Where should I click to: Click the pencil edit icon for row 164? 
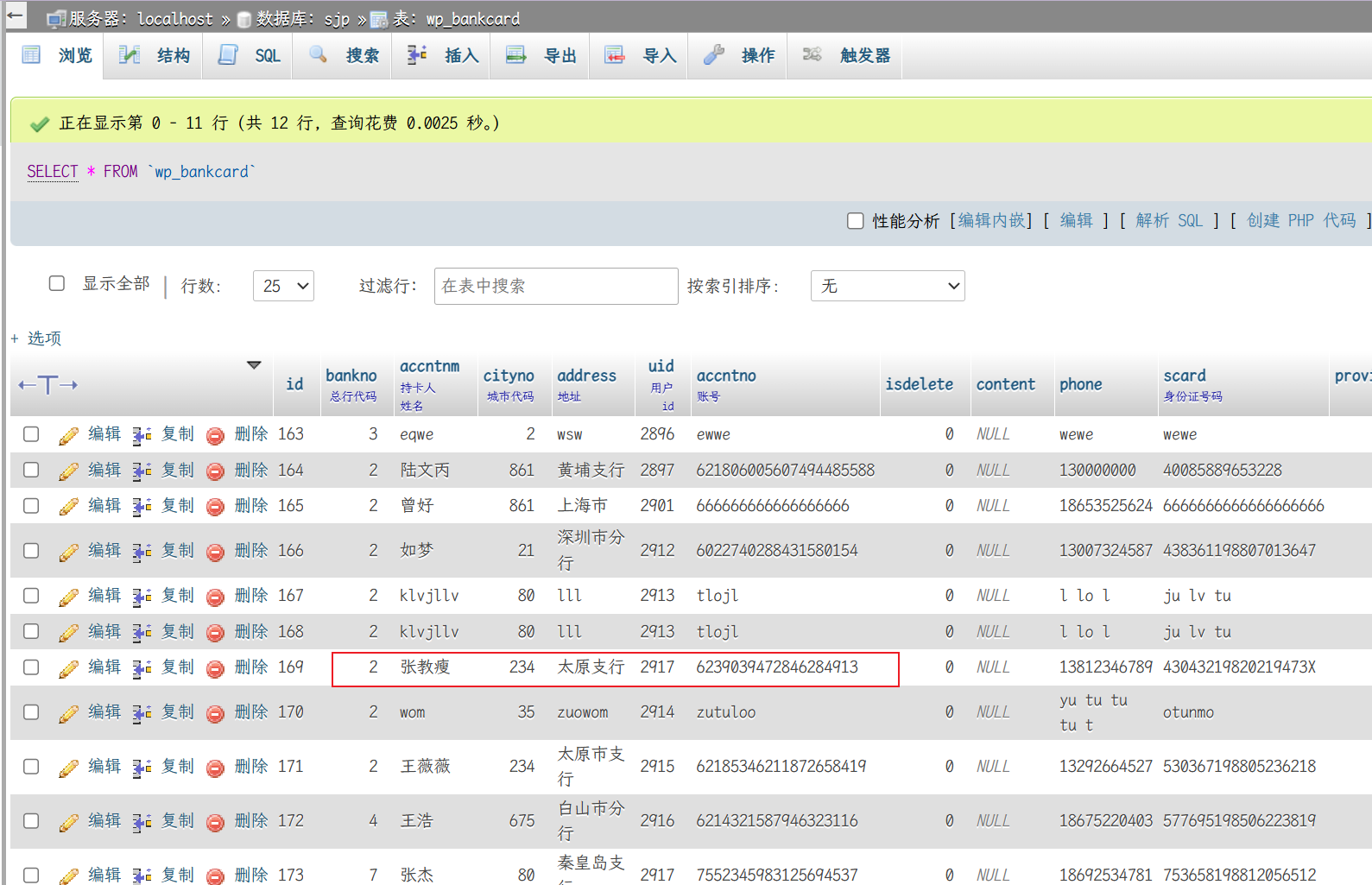pos(69,471)
